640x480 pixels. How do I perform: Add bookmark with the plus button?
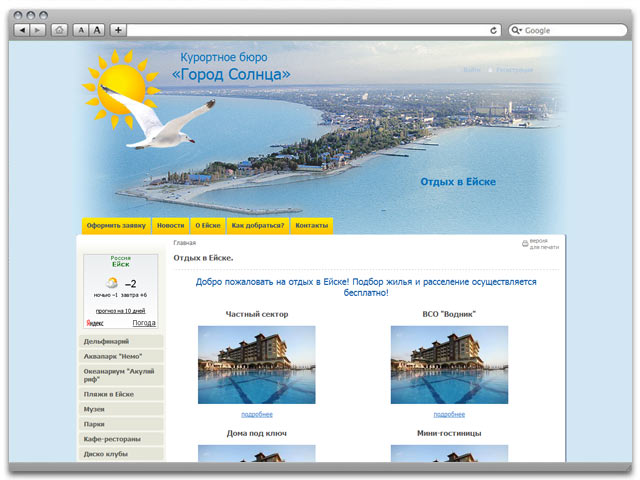tap(118, 30)
